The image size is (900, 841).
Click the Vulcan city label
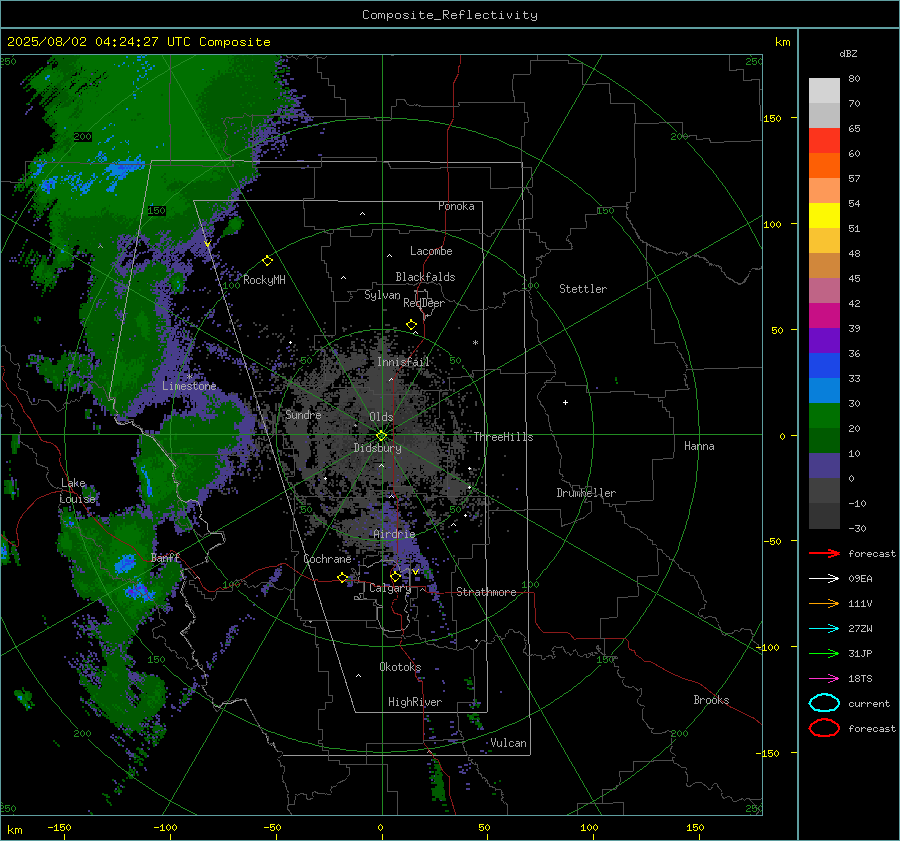pyautogui.click(x=508, y=743)
